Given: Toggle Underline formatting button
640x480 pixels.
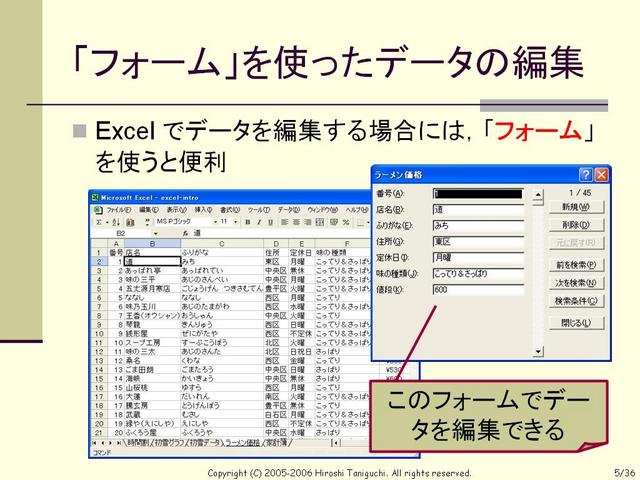Looking at the screenshot, I should pyautogui.click(x=270, y=222).
